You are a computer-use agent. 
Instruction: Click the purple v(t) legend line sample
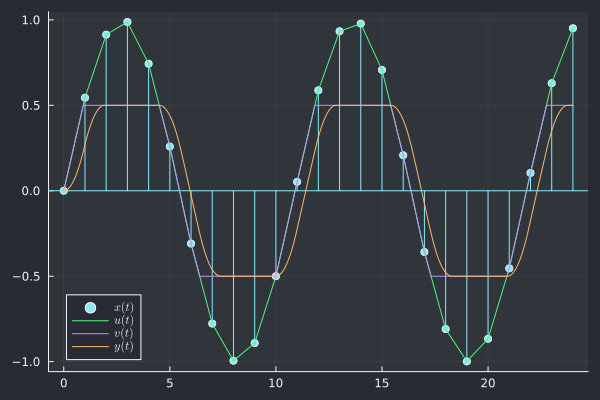click(90, 332)
